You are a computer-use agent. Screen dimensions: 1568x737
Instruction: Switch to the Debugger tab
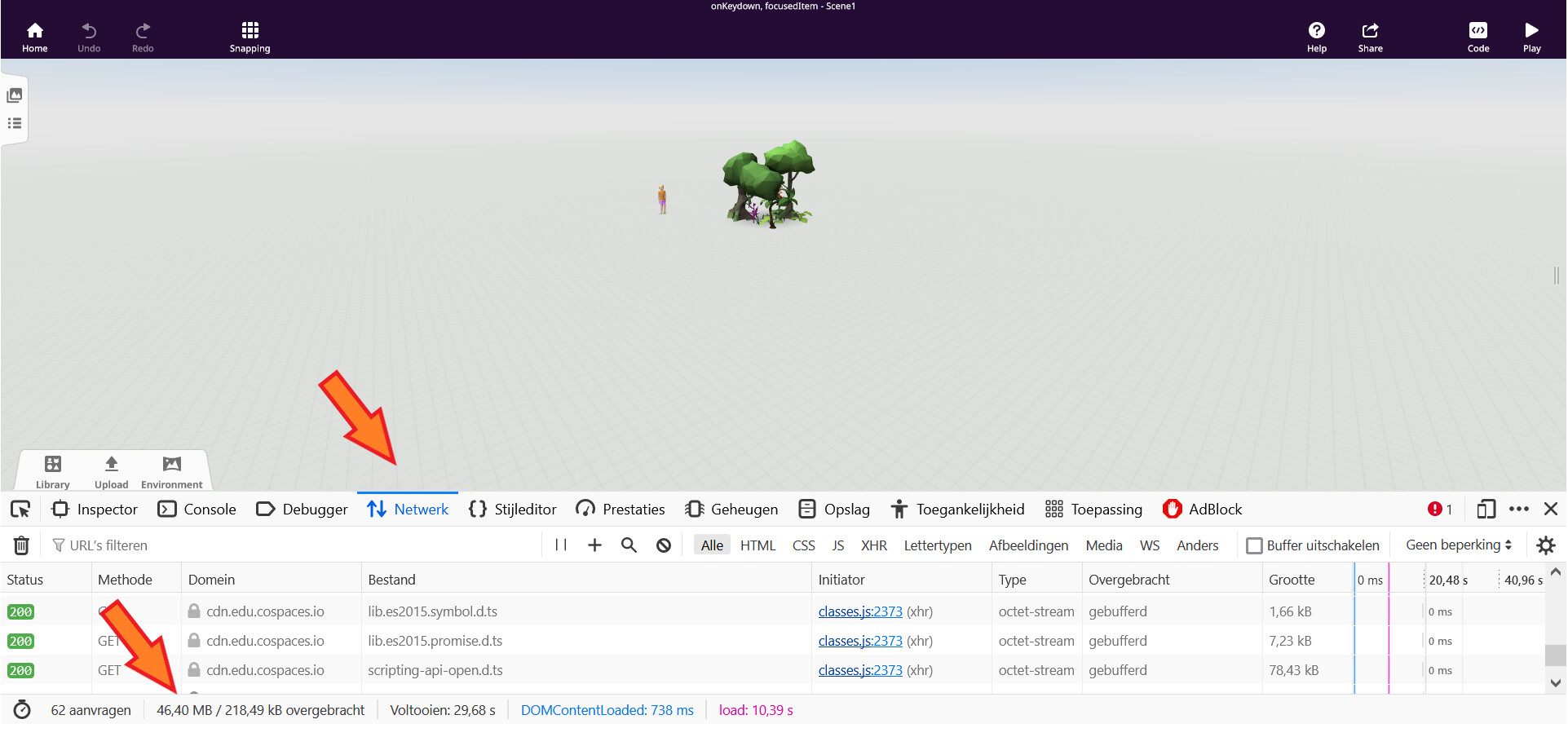coord(302,510)
